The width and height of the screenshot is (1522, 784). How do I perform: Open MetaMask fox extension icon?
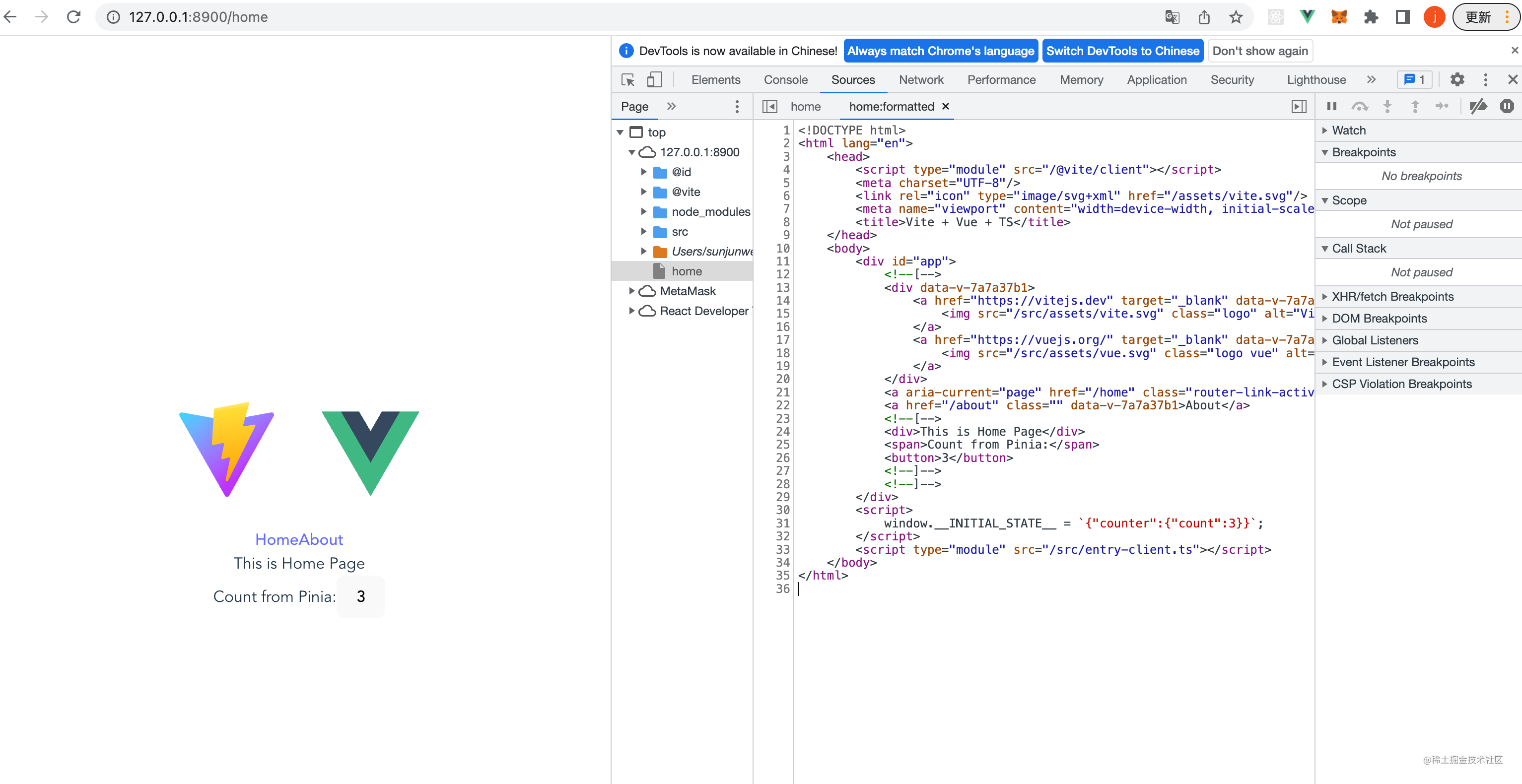(x=1339, y=17)
